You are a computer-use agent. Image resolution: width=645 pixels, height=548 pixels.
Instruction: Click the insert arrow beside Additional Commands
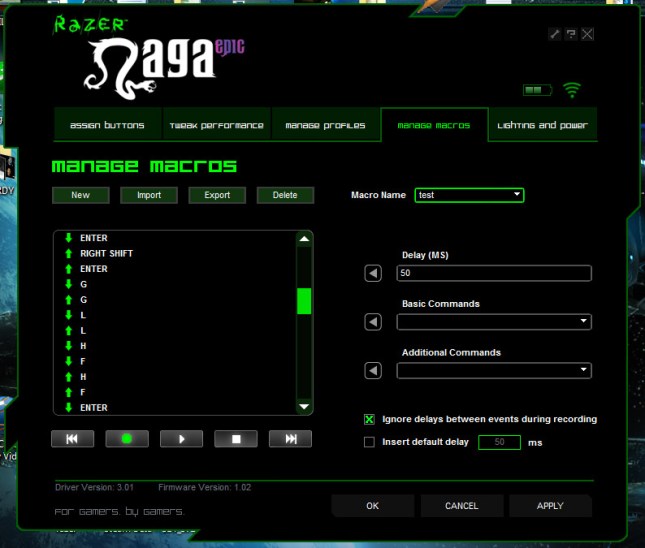click(373, 371)
